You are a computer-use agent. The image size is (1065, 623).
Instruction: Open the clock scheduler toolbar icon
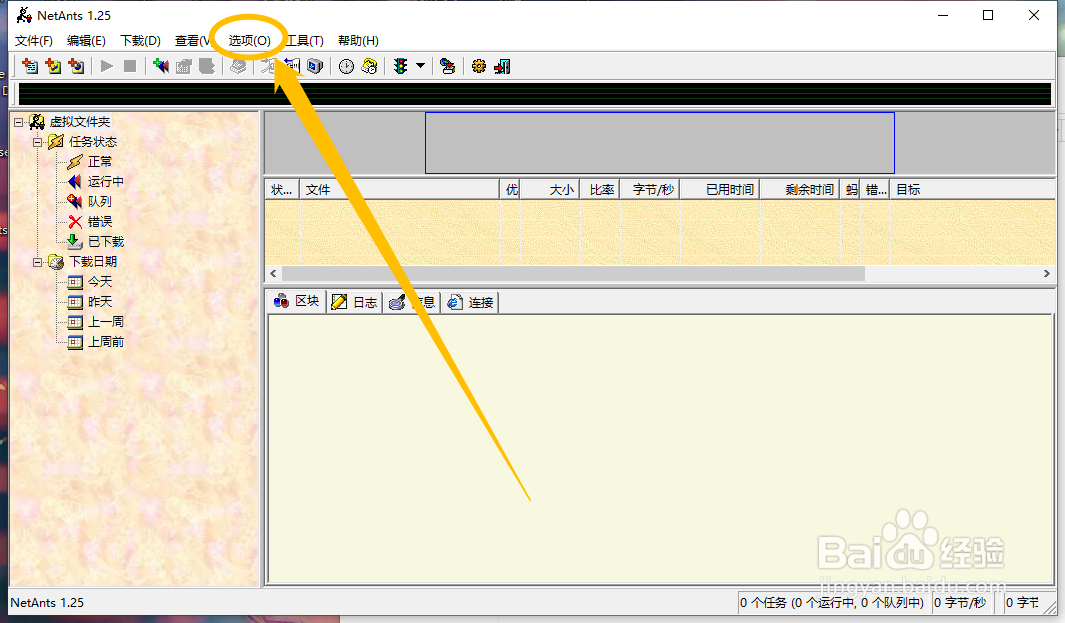tap(346, 66)
